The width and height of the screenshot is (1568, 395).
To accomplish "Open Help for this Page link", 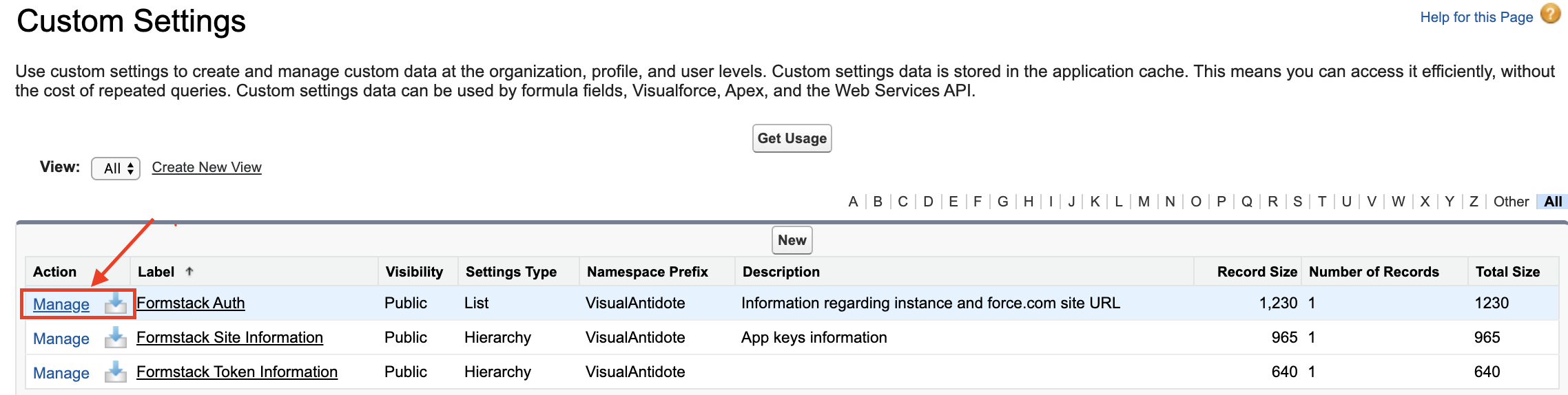I will point(1476,17).
